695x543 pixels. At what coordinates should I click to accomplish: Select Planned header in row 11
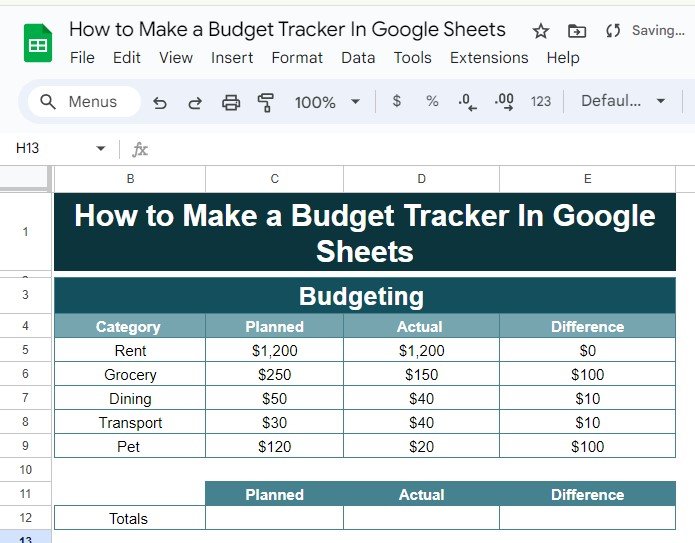[274, 494]
